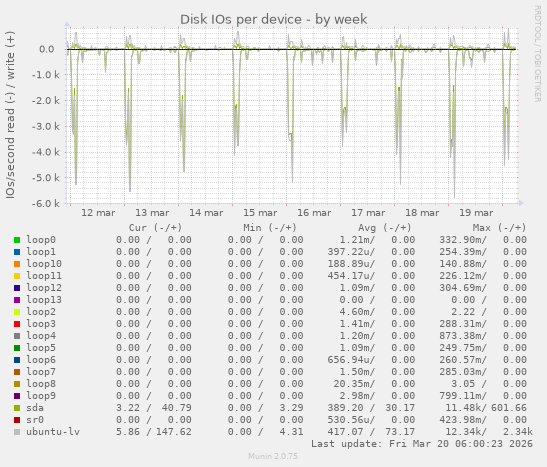Screen dimensions: 547x467
Task: Click the loop8 ochre legend swatch
Action: pyautogui.click(x=17, y=384)
